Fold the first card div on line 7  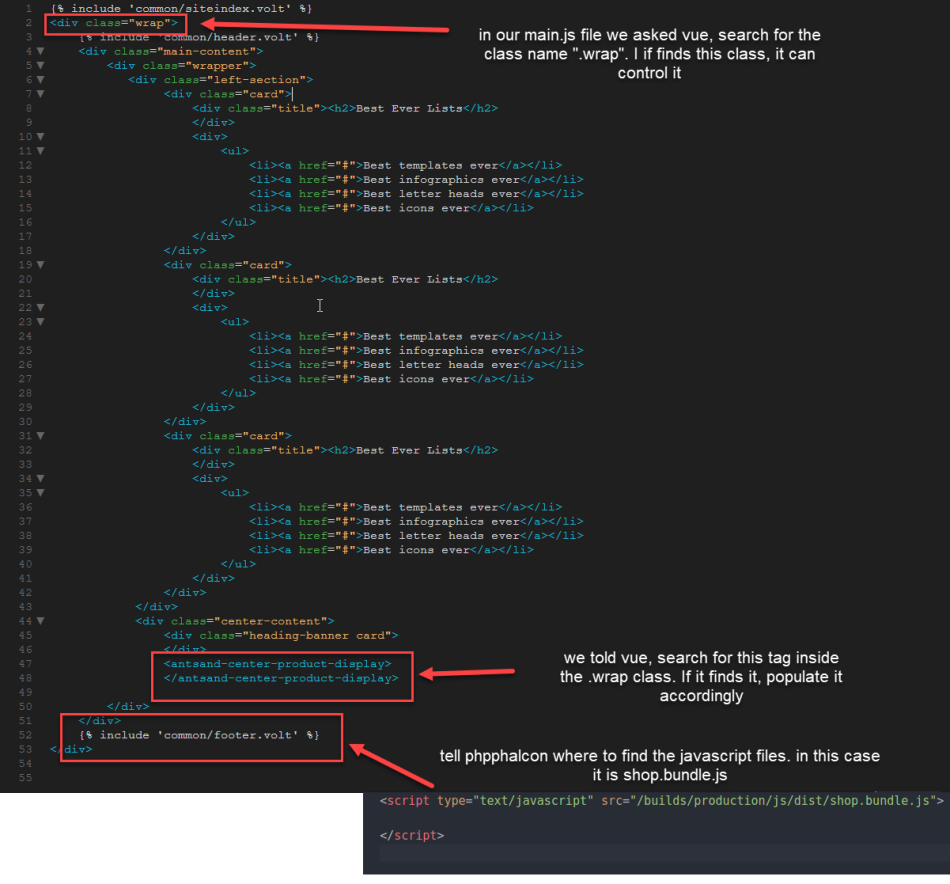point(41,94)
